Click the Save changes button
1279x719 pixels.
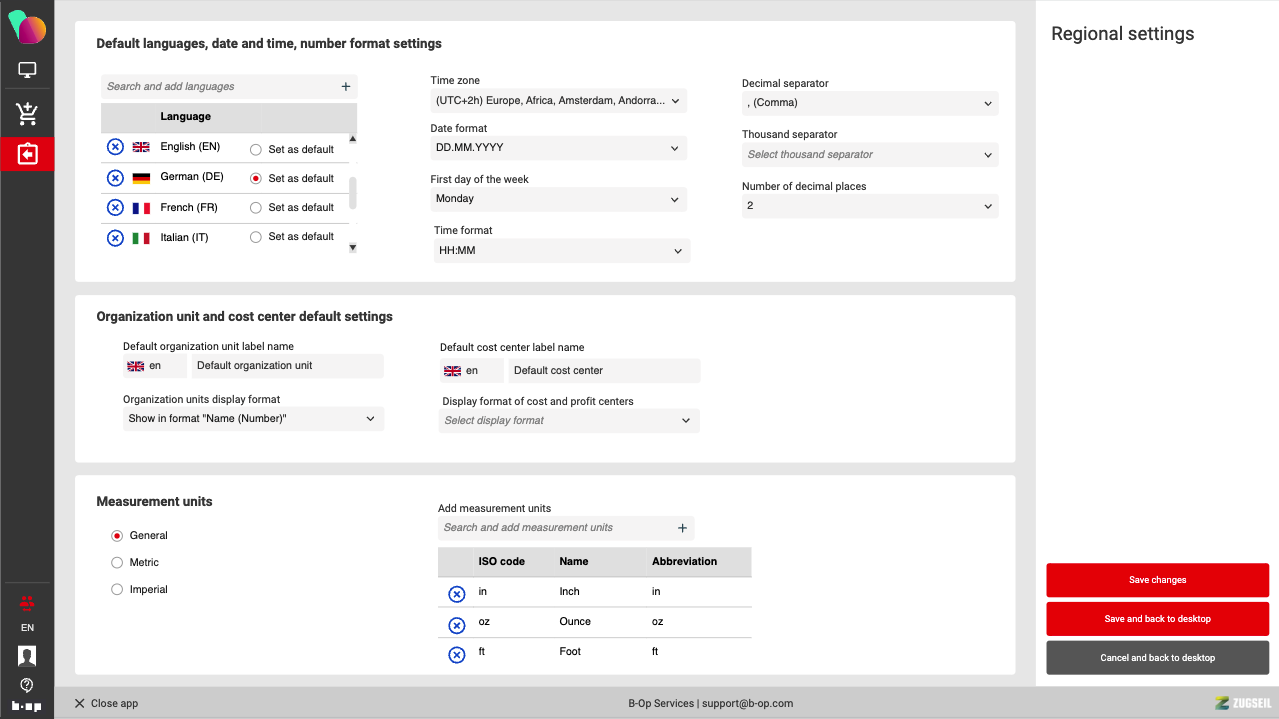[x=1157, y=580]
